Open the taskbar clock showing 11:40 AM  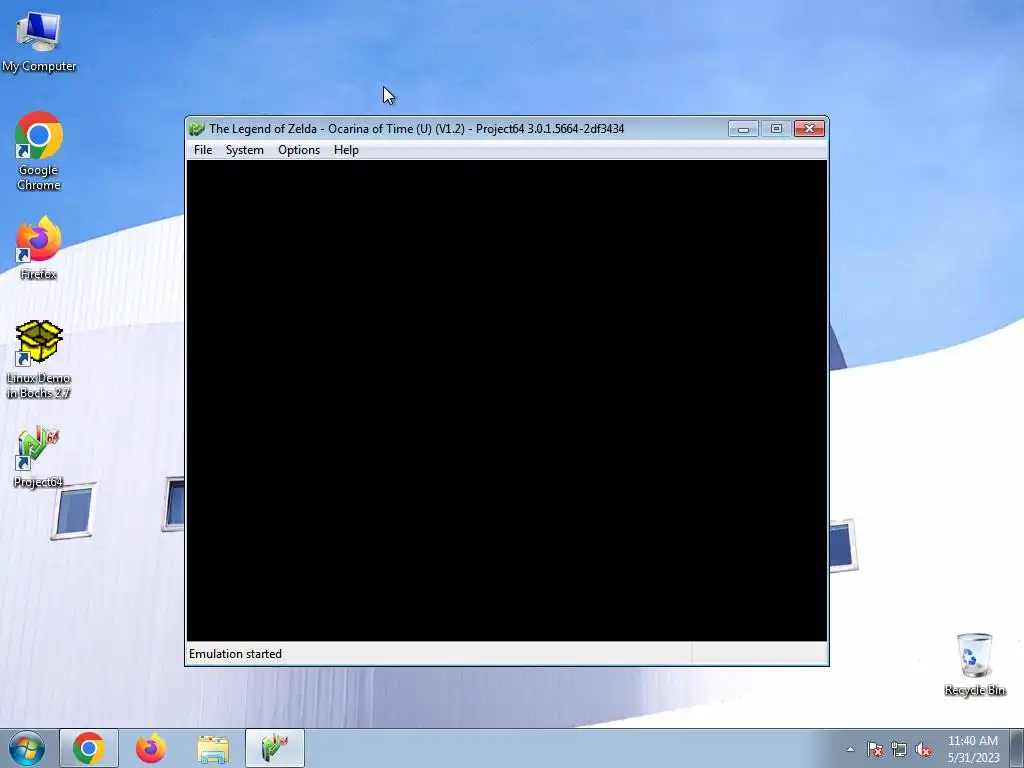973,748
